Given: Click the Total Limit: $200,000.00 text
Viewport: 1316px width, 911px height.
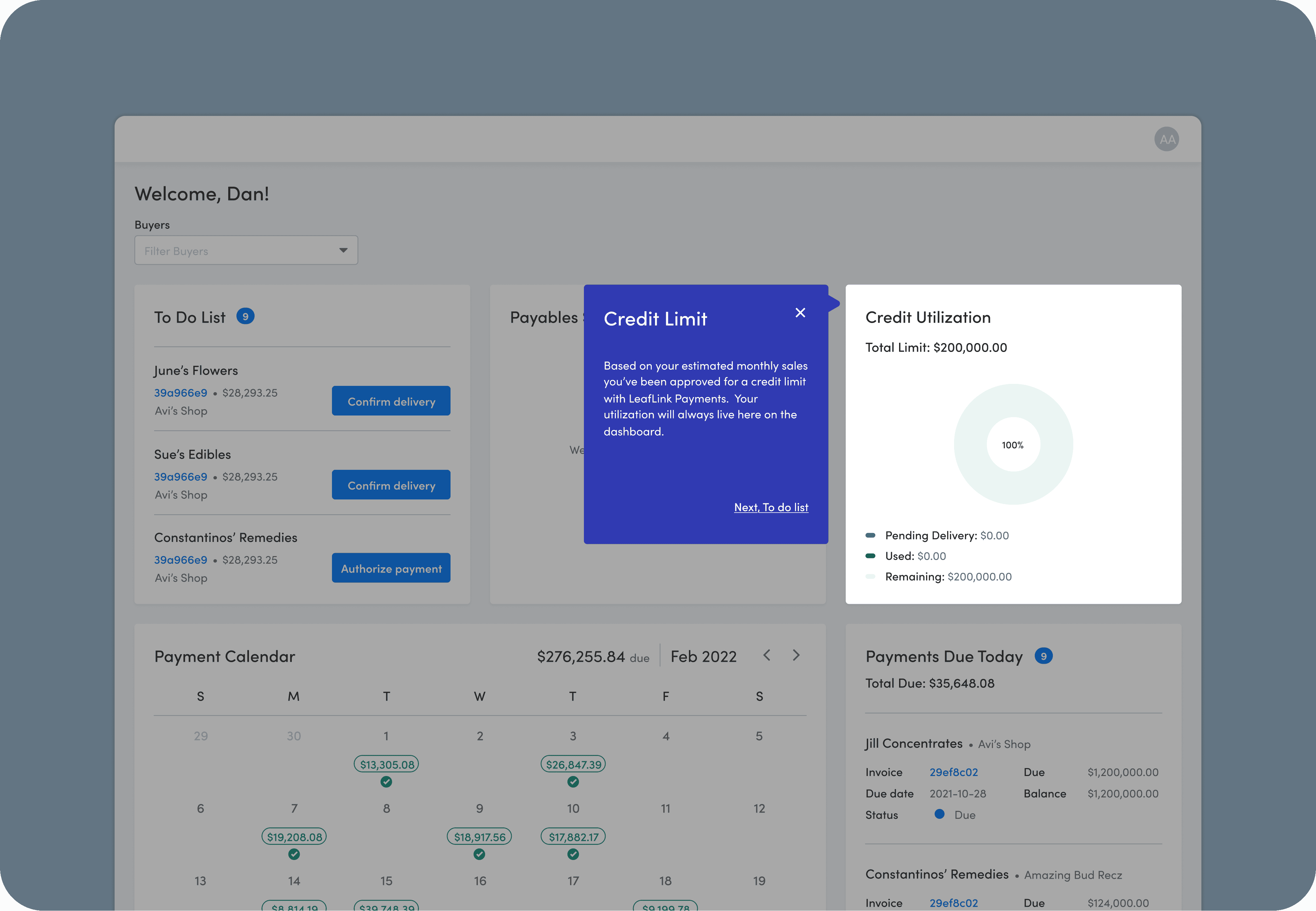Looking at the screenshot, I should pos(936,348).
